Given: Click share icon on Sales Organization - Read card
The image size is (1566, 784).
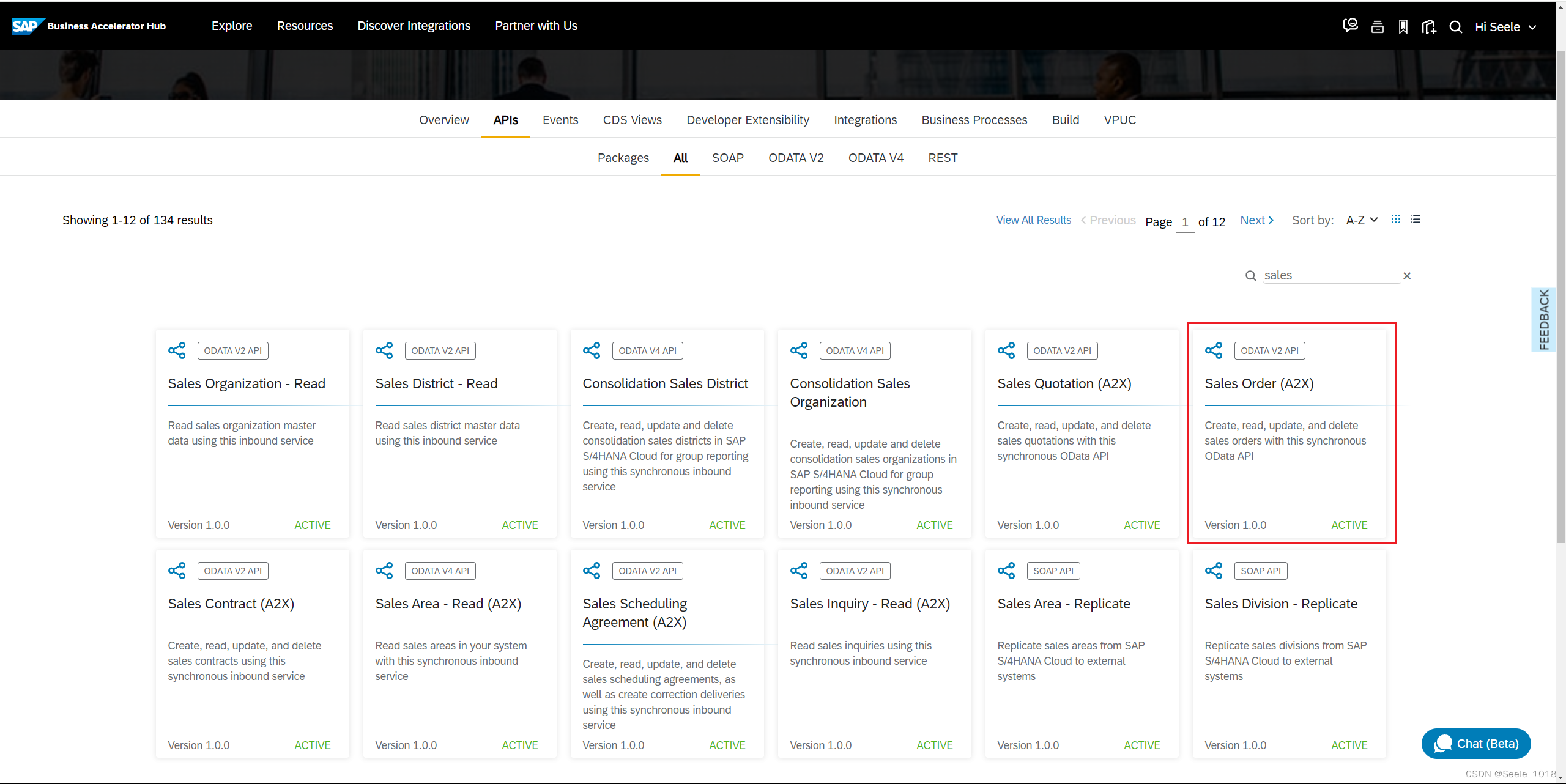Looking at the screenshot, I should tap(177, 350).
